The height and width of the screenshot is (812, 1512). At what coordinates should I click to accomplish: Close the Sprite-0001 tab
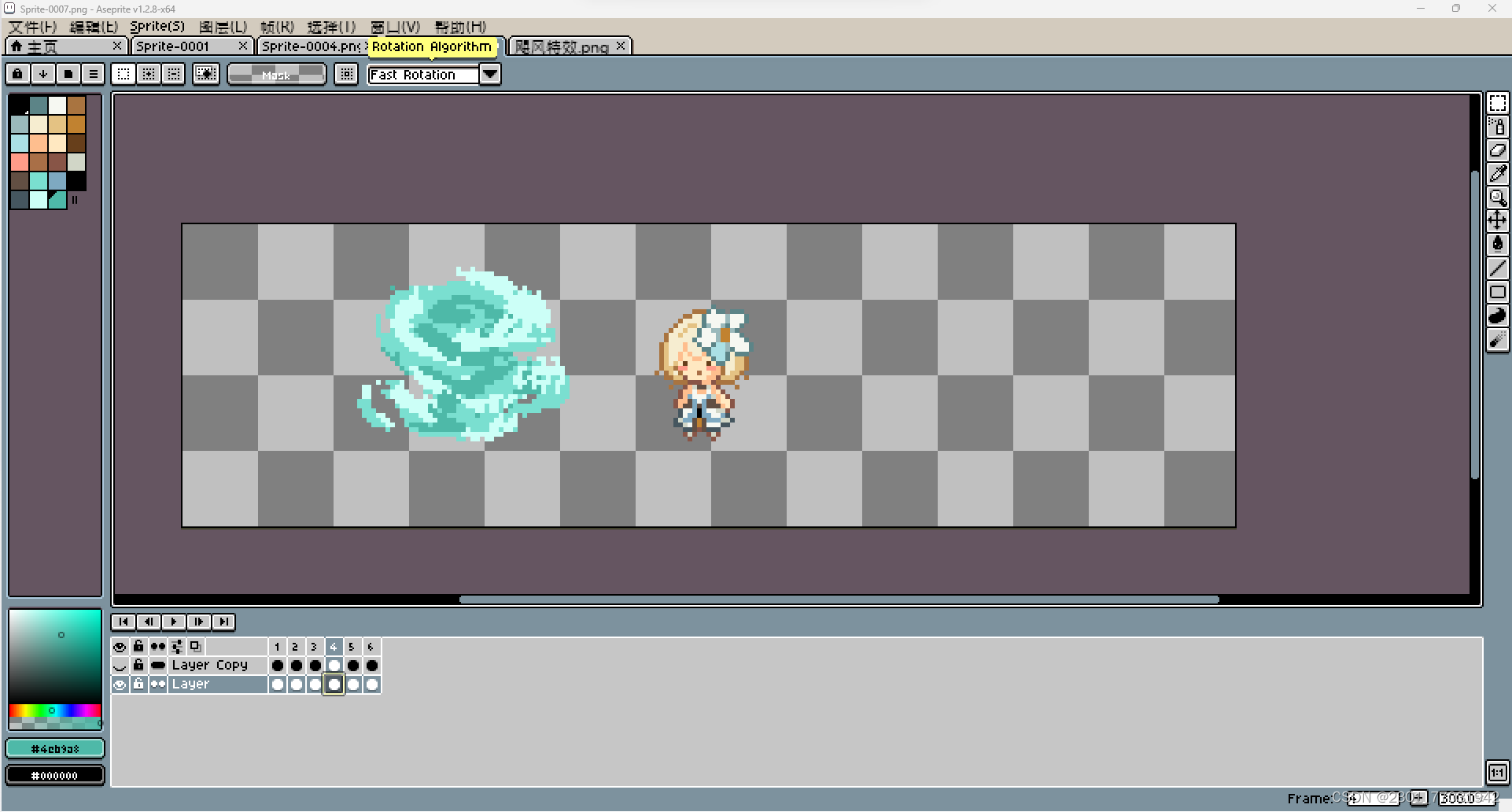tap(243, 46)
